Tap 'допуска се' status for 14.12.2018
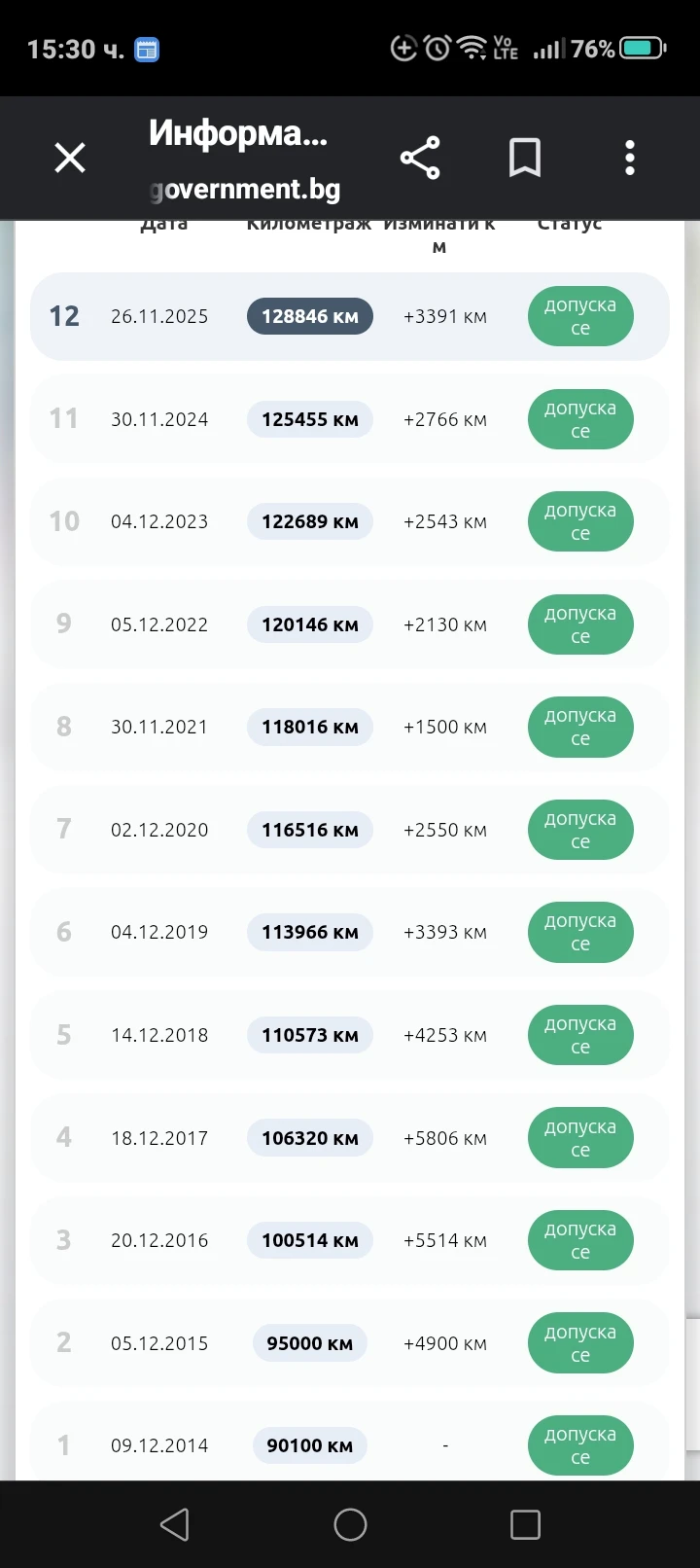This screenshot has height=1568, width=700. click(580, 1035)
